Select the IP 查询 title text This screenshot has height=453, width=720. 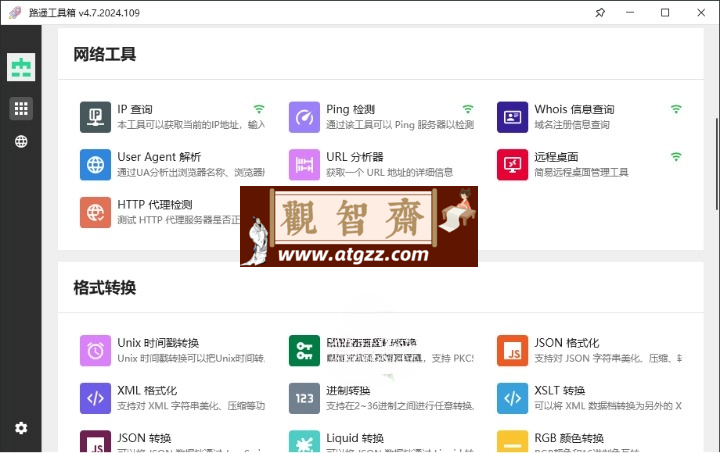pyautogui.click(x=135, y=109)
